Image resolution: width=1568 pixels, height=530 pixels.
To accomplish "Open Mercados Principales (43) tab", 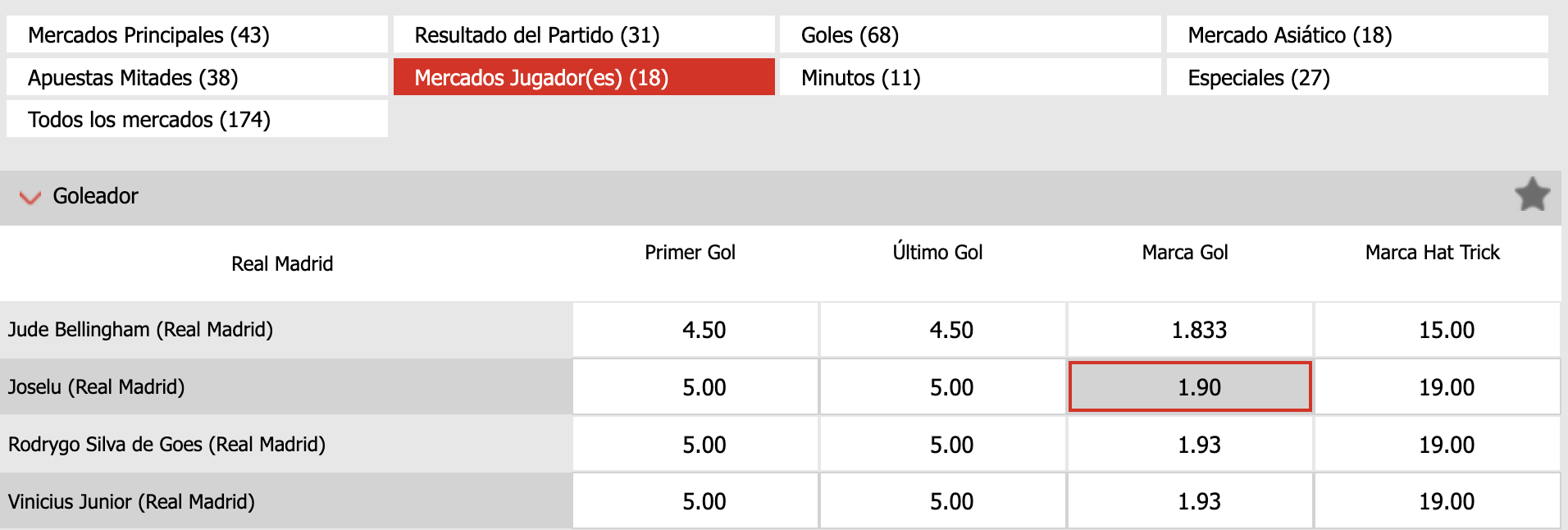I will 197,35.
